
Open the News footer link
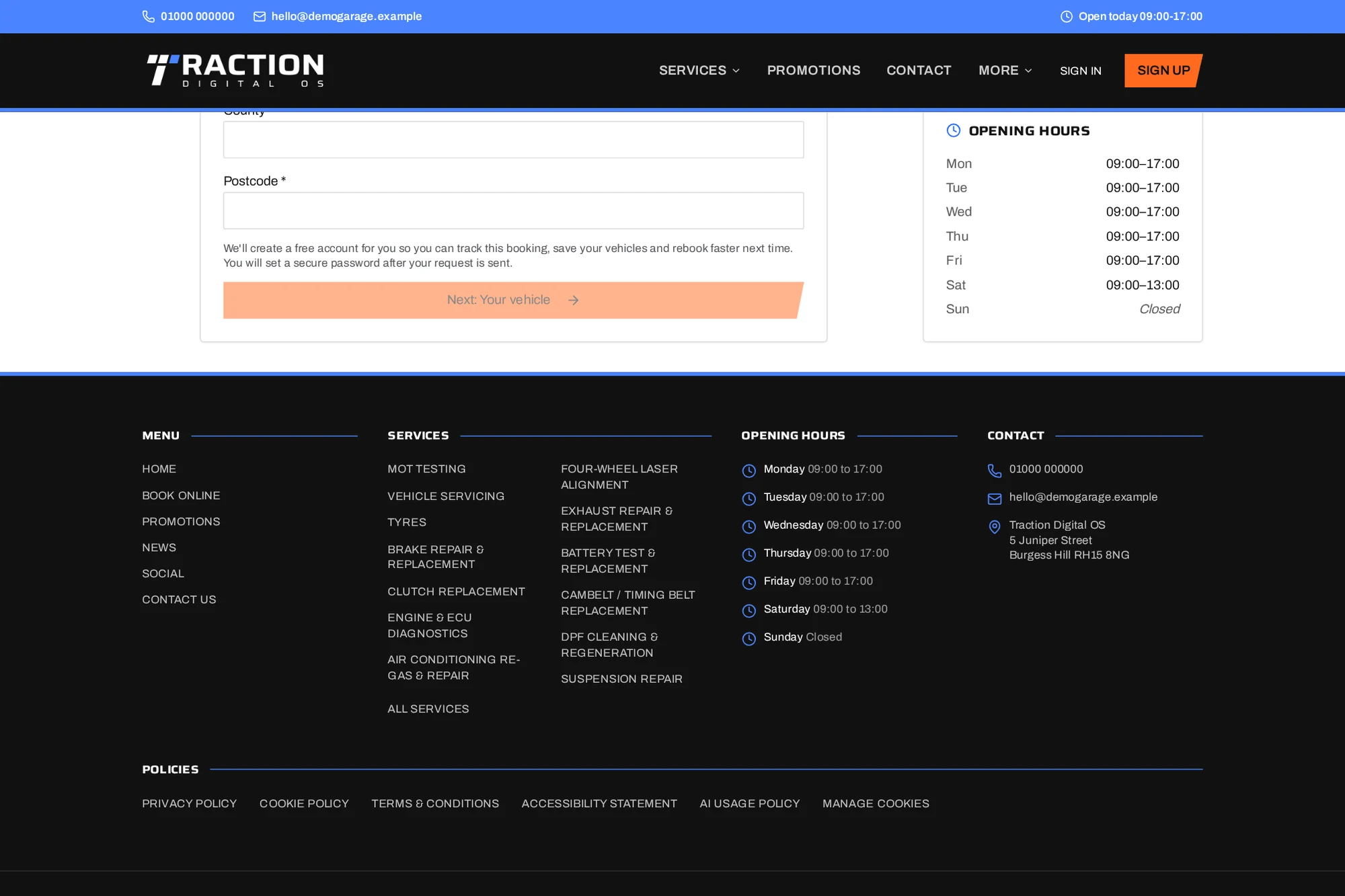pos(159,548)
